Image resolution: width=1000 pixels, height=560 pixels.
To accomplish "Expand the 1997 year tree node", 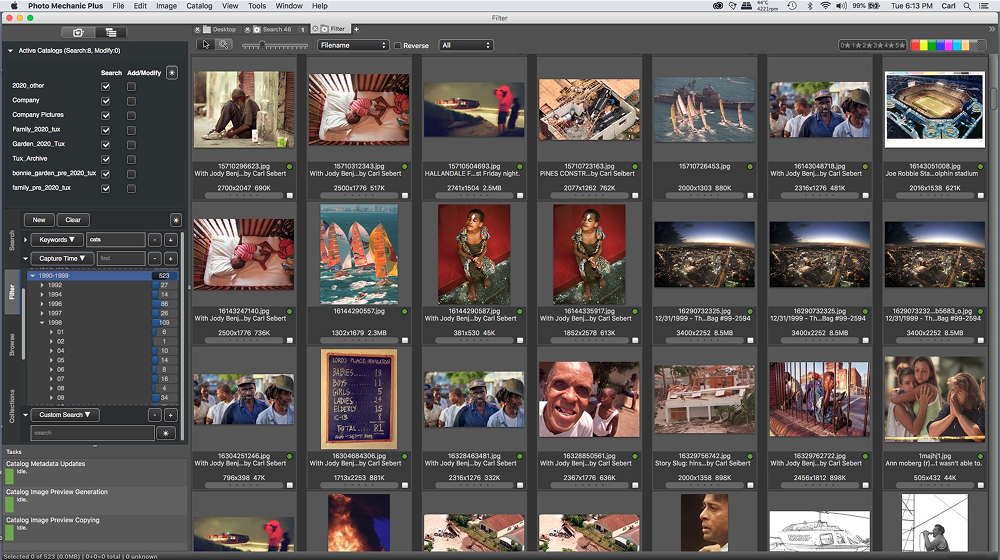I will pos(42,313).
